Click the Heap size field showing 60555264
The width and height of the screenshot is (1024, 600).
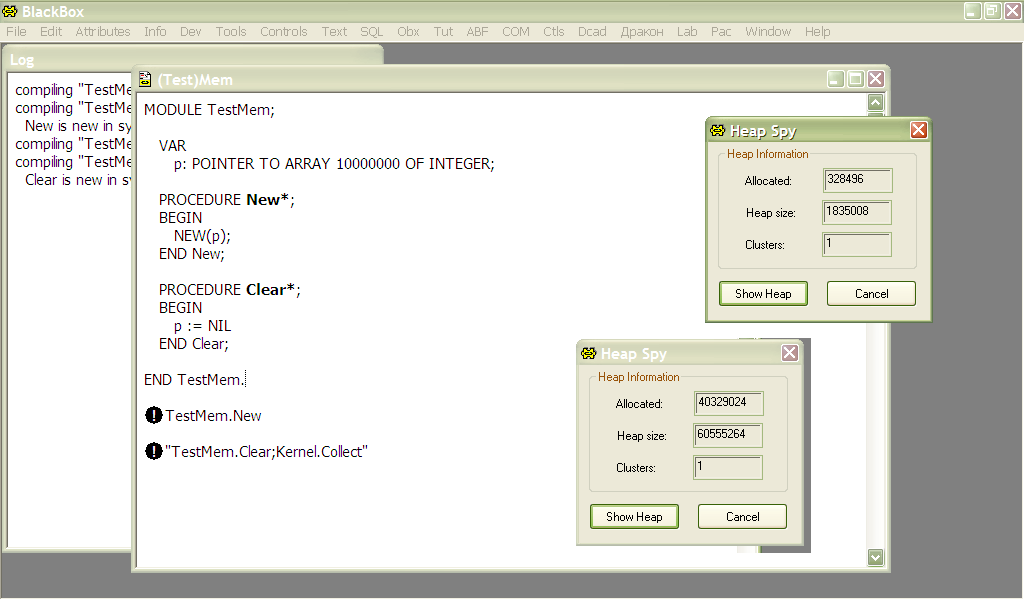(x=728, y=436)
